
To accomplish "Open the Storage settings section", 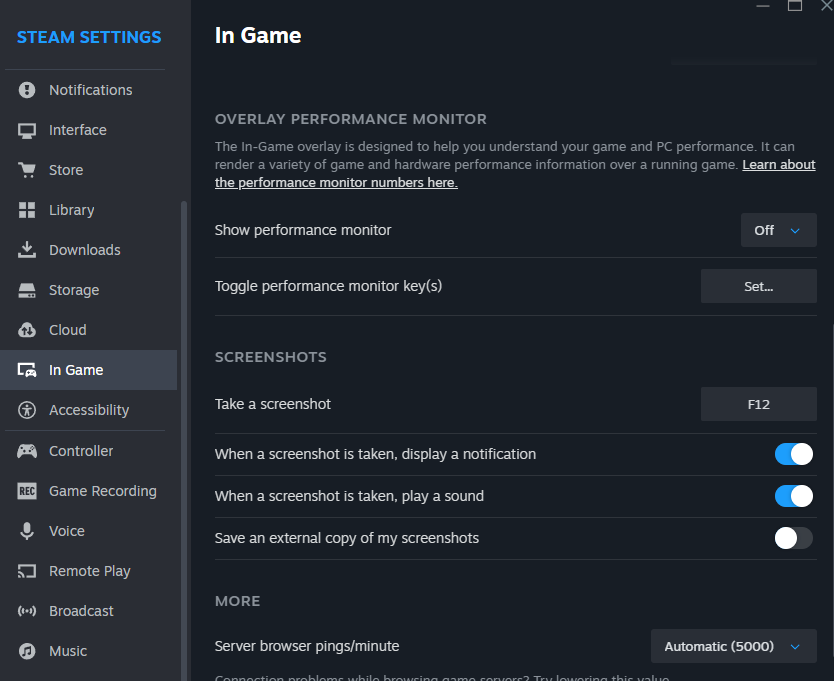I will click(x=88, y=290).
